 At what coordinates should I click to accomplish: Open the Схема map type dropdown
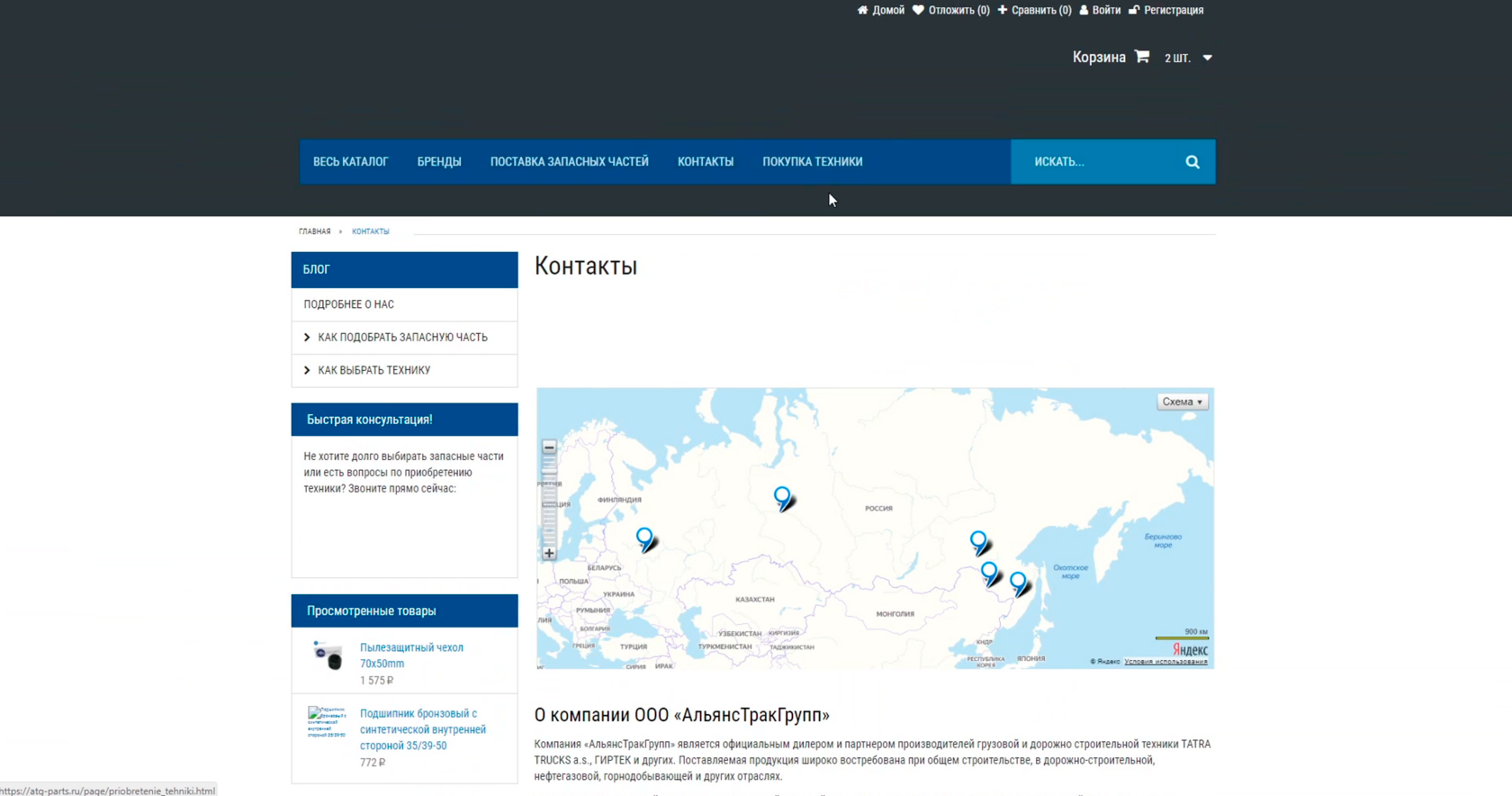pos(1182,402)
